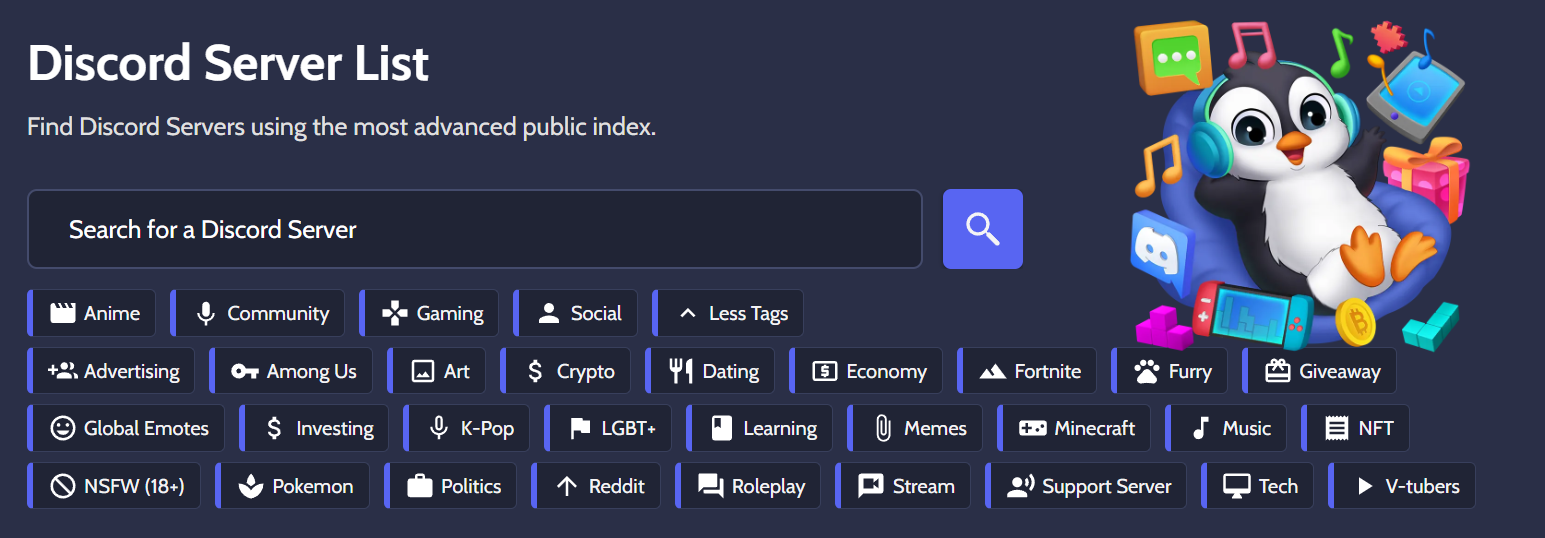Open the Learning book tag
The width and height of the screenshot is (1545, 538).
click(x=759, y=428)
